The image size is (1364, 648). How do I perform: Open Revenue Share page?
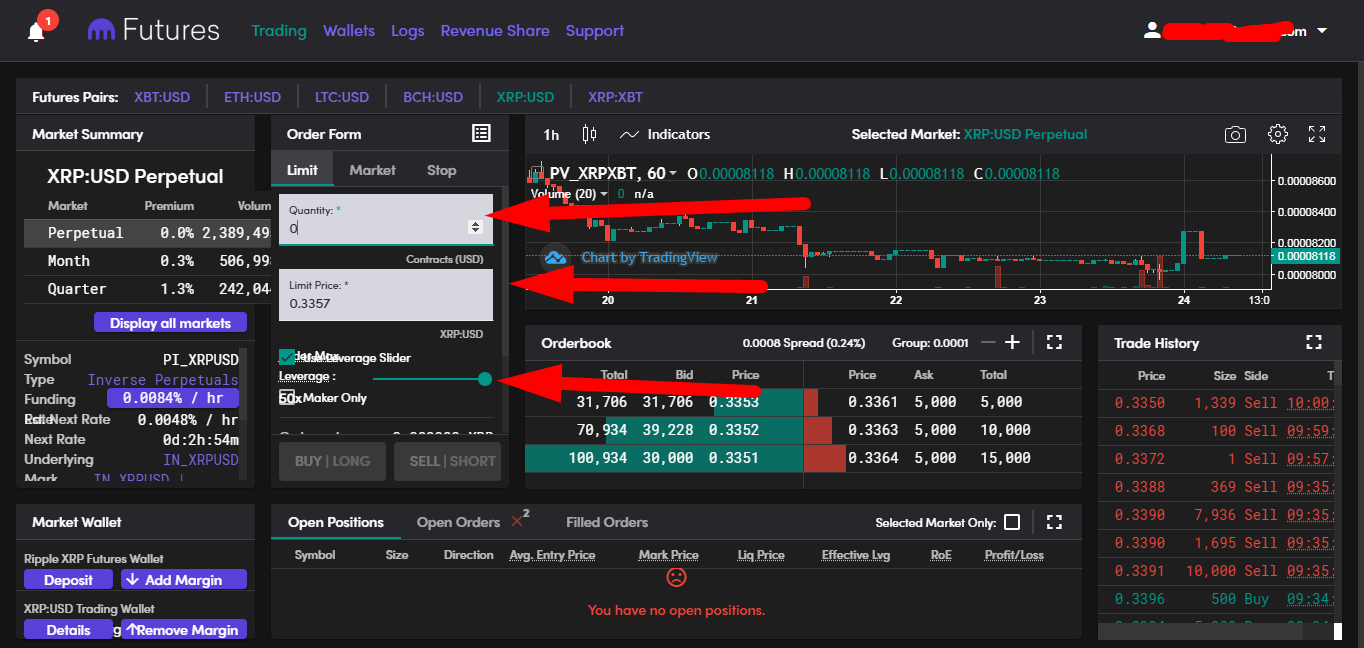click(x=495, y=31)
